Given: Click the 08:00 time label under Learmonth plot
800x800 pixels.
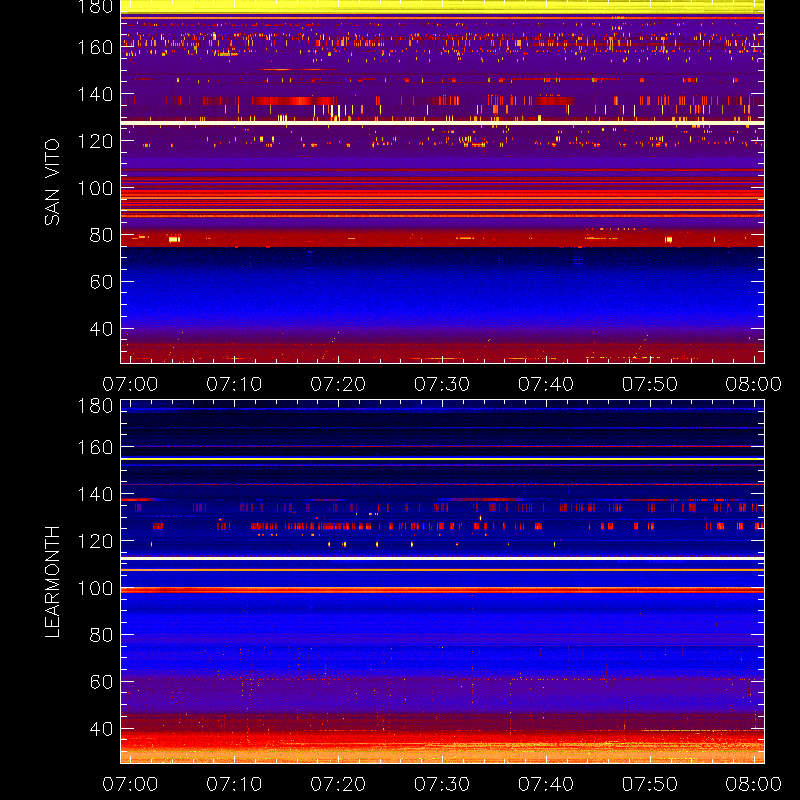Looking at the screenshot, I should click(x=754, y=784).
